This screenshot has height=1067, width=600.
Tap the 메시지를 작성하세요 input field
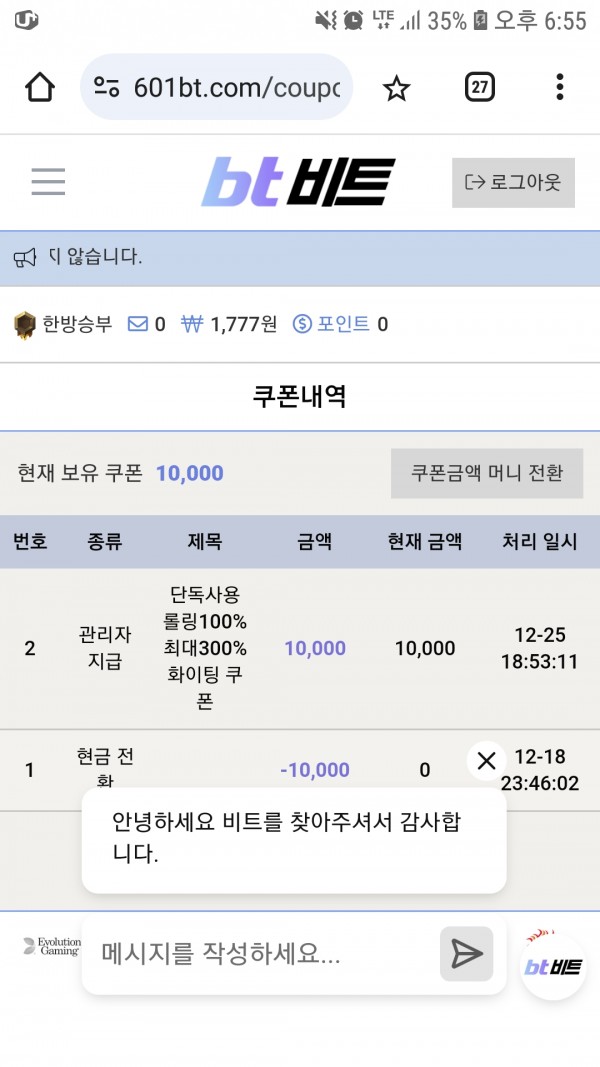click(x=261, y=953)
